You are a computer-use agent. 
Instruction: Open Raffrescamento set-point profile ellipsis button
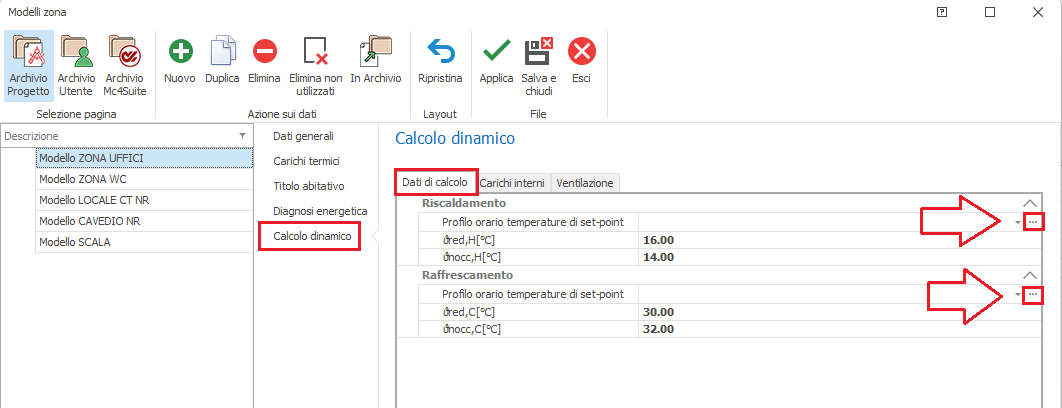[x=1034, y=294]
